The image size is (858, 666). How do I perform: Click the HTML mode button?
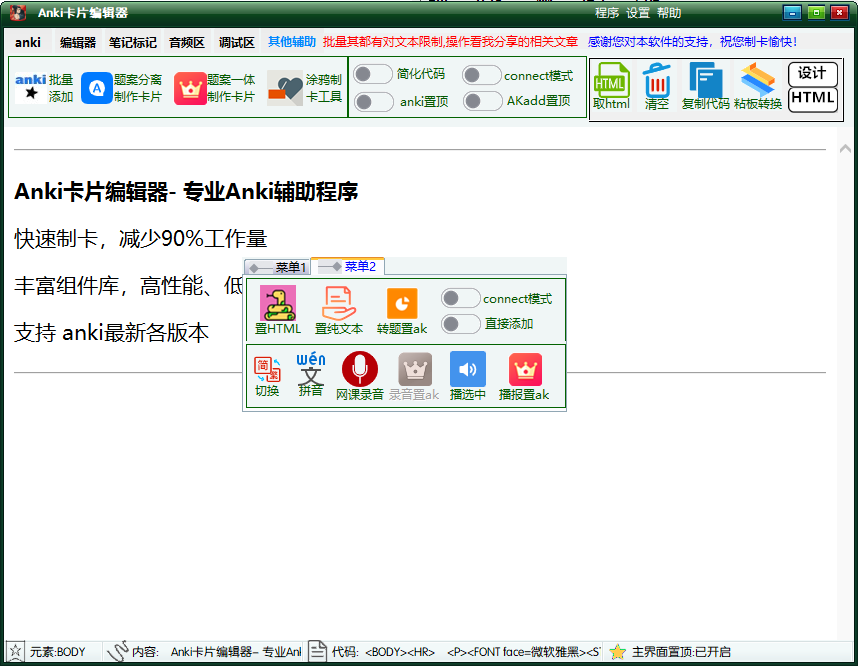813,100
